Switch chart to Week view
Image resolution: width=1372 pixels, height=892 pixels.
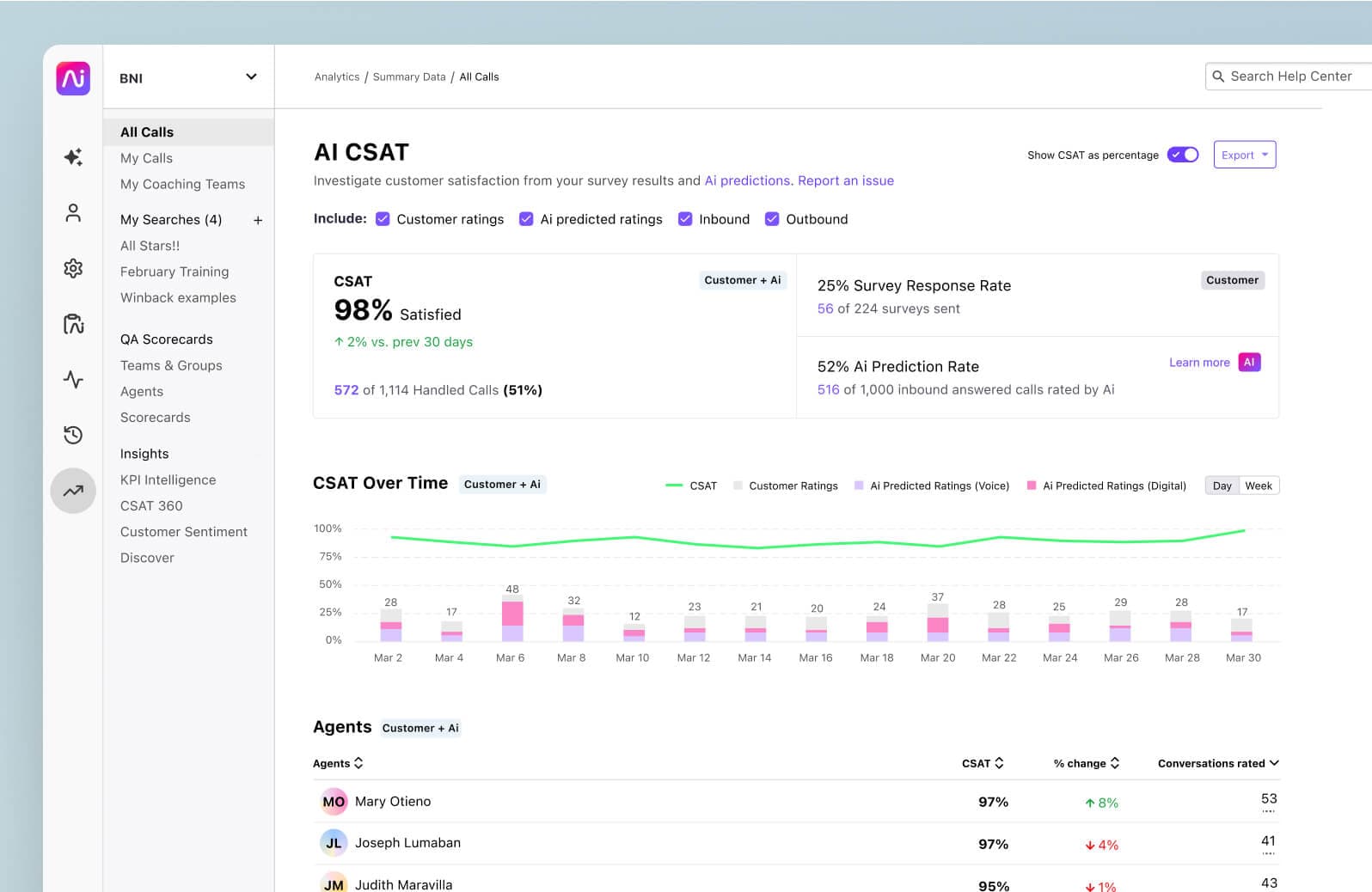(1258, 486)
